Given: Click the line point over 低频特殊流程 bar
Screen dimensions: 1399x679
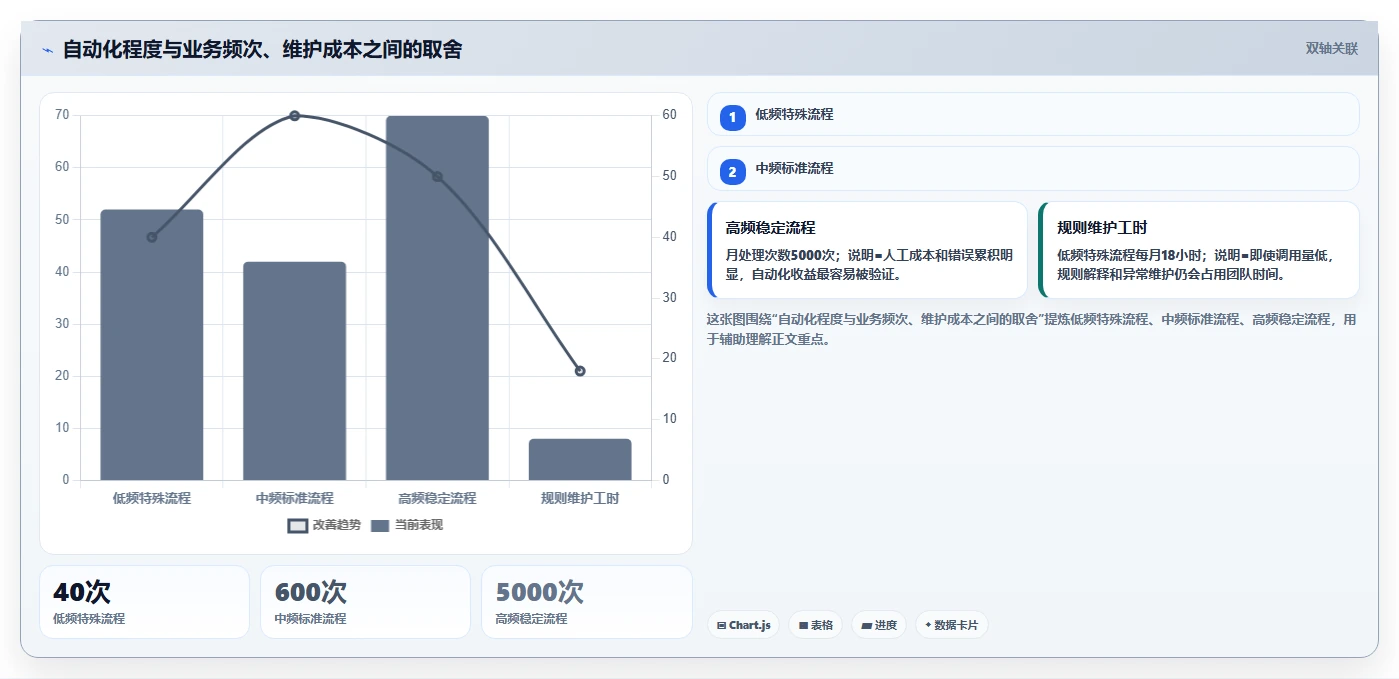Looking at the screenshot, I should tap(152, 237).
